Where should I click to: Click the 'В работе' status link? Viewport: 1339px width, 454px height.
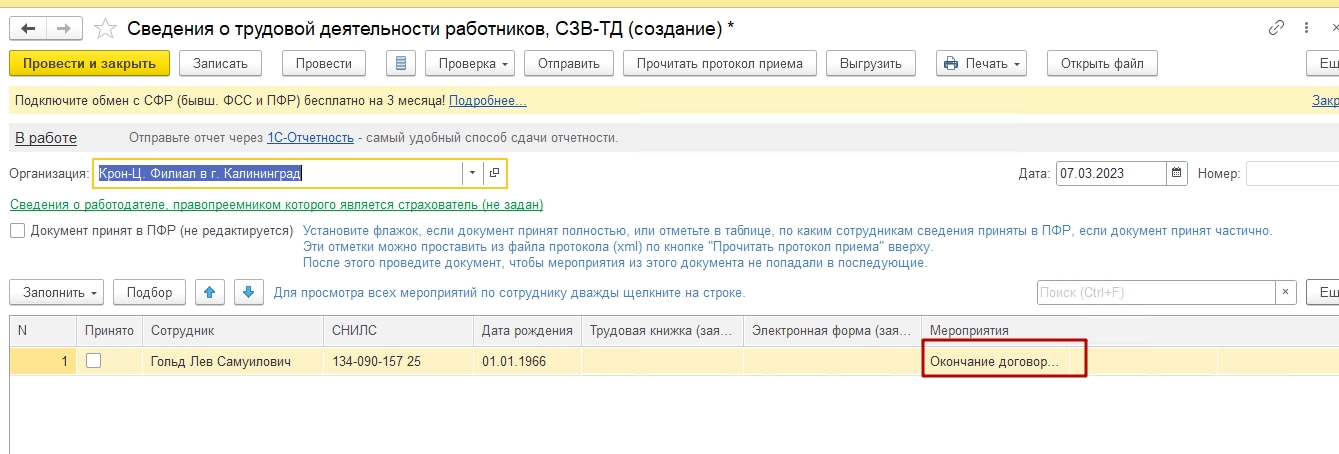click(46, 138)
